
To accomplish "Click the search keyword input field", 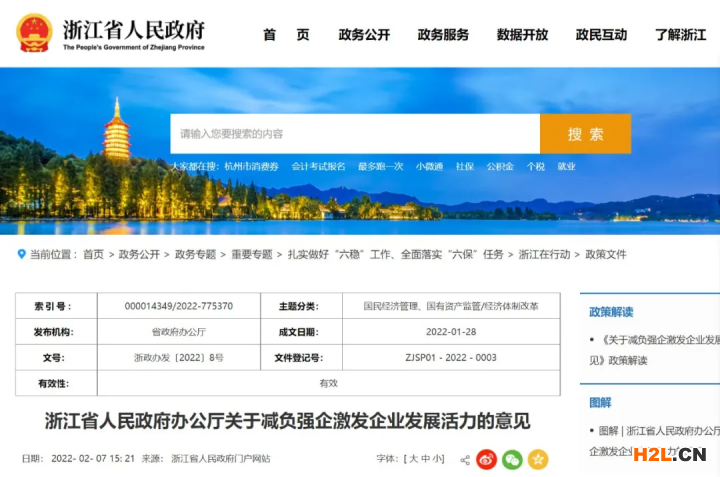I will 355,134.
